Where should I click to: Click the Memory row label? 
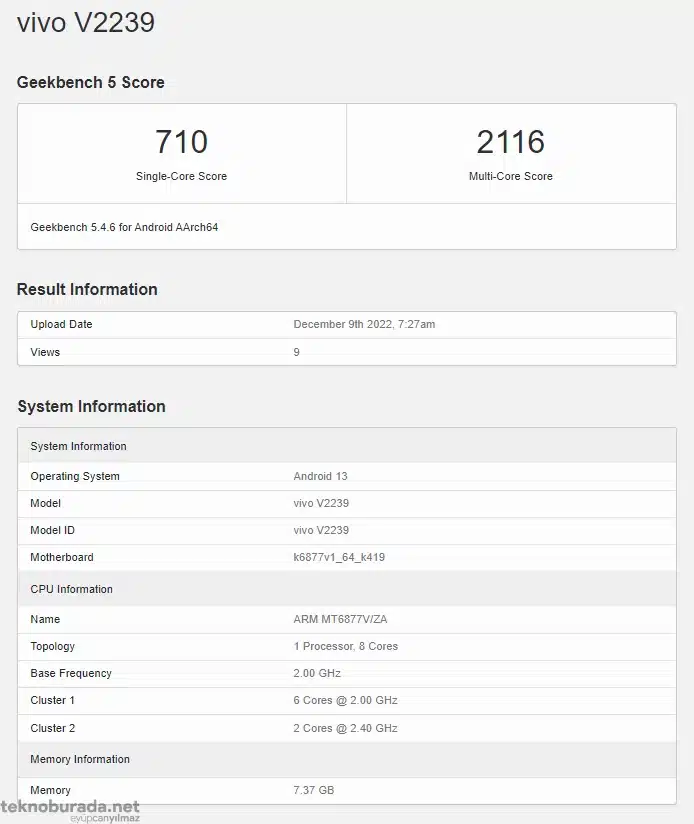point(50,790)
